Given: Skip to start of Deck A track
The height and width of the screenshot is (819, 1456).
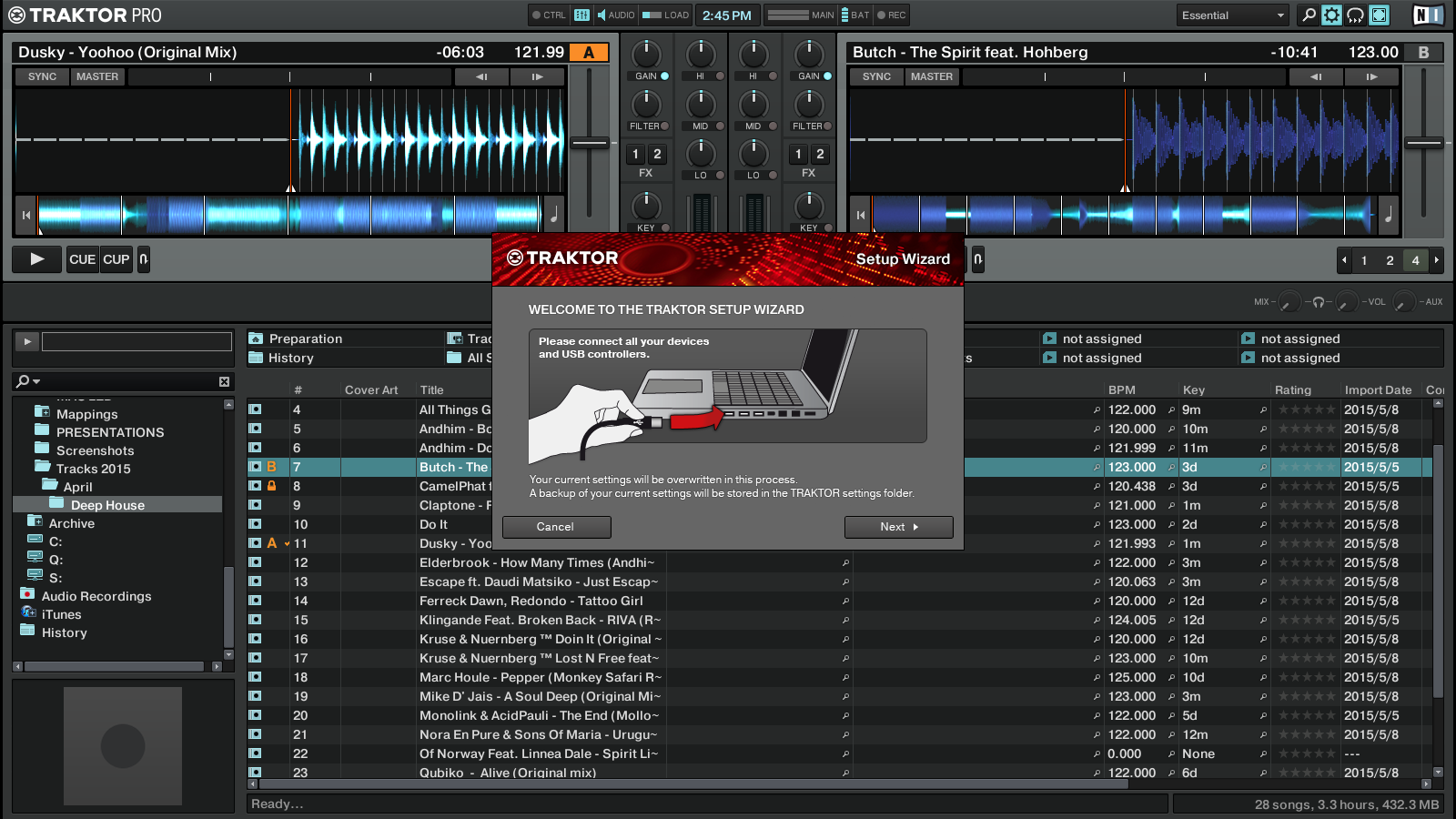Looking at the screenshot, I should coord(26,215).
